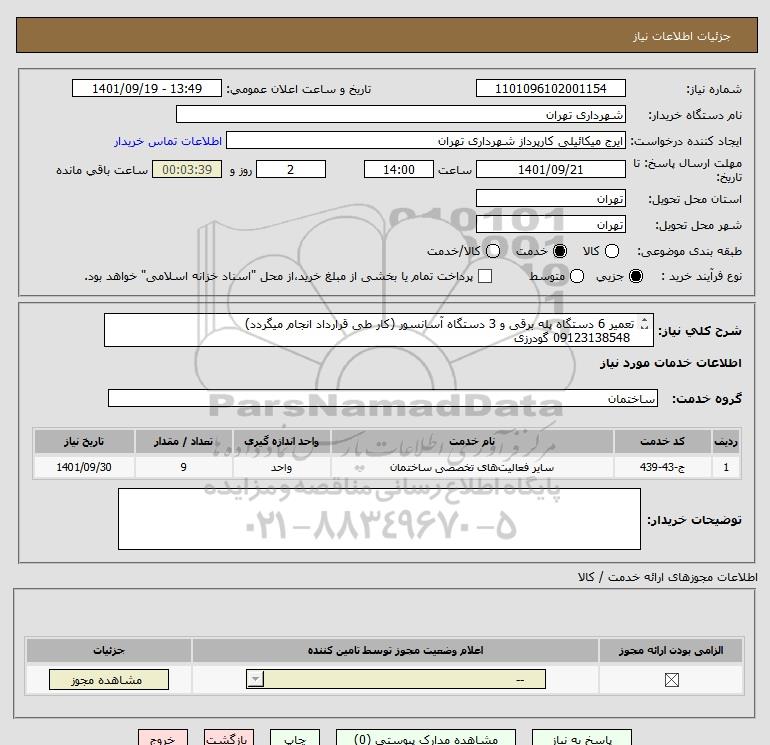Click the ردیف column header
Viewport: 770px width, 745px height.
[726, 441]
